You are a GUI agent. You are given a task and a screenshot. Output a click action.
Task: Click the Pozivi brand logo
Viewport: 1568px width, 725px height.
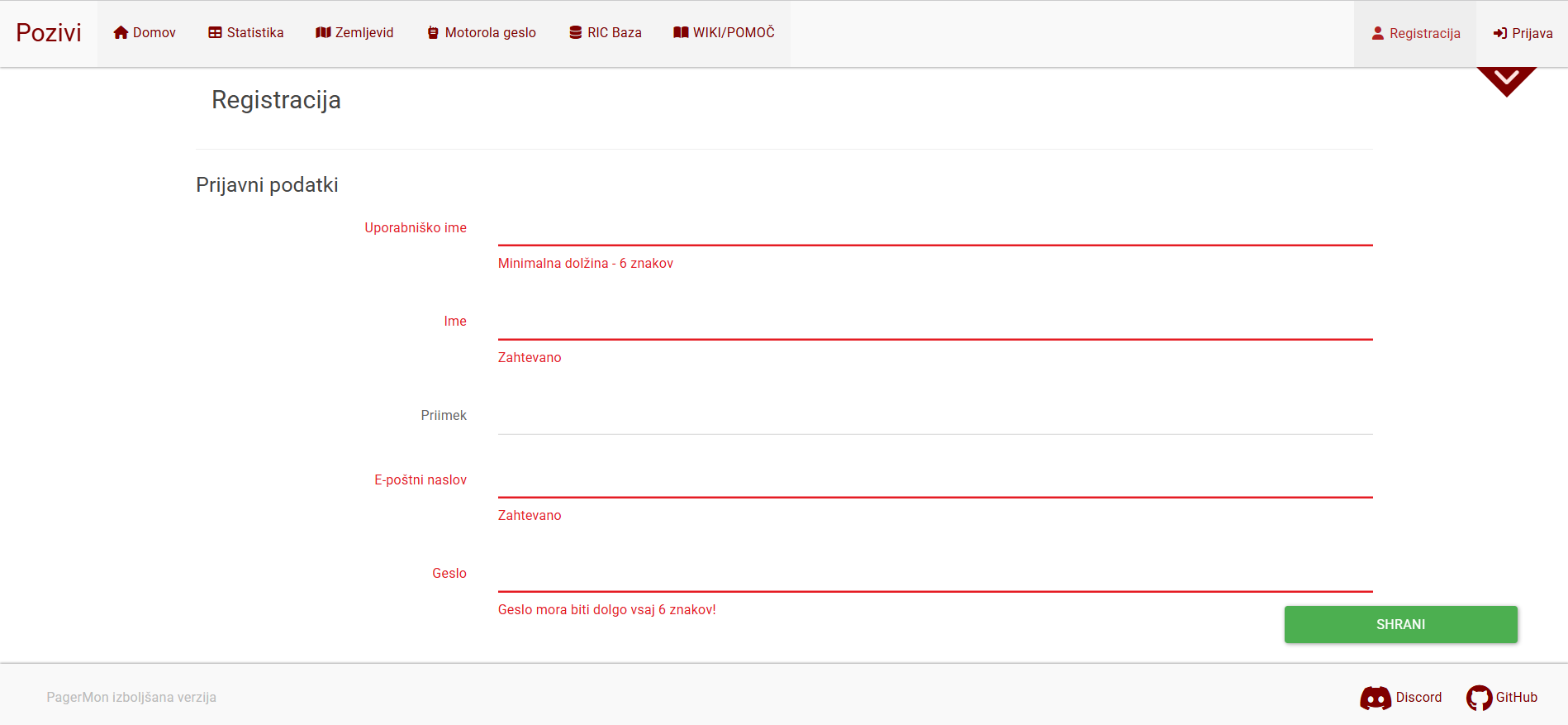tap(49, 32)
